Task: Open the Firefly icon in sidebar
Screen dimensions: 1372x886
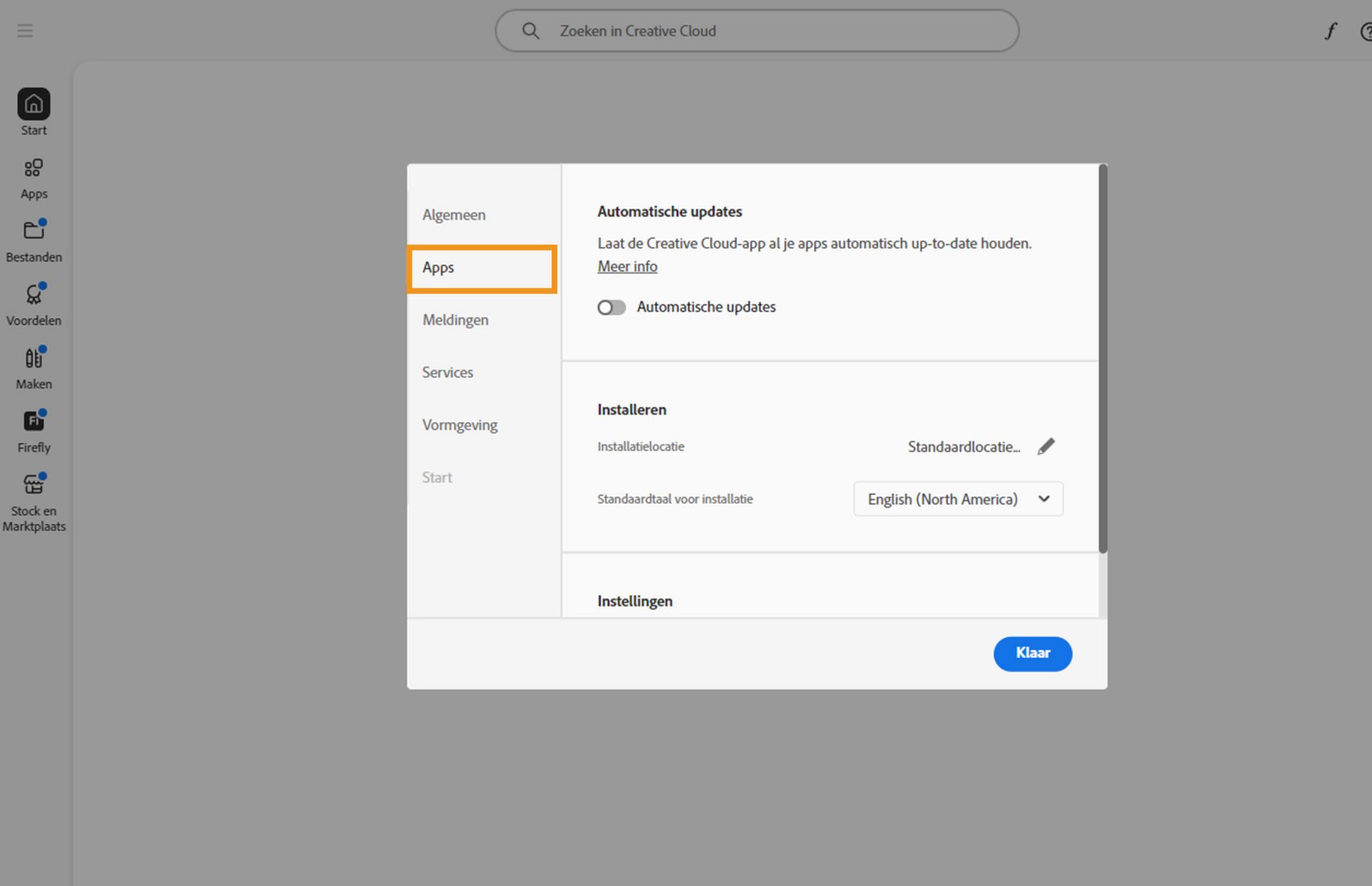Action: click(34, 422)
